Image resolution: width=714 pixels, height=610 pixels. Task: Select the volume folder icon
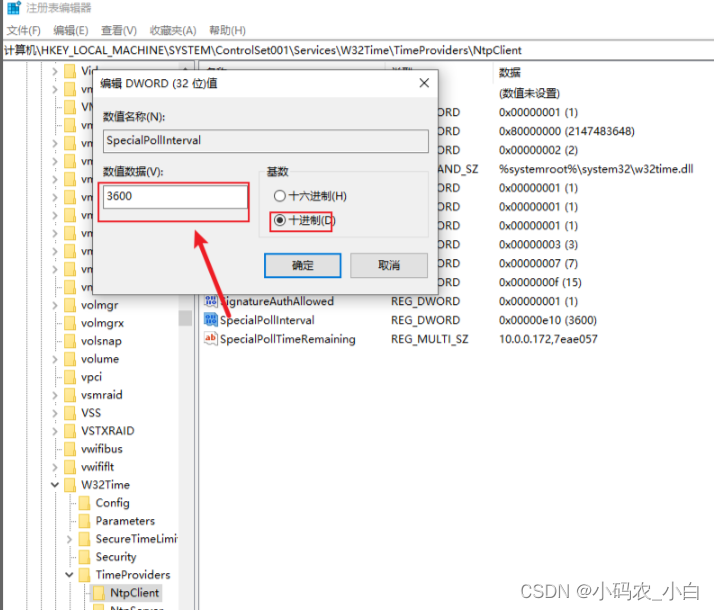point(70,359)
